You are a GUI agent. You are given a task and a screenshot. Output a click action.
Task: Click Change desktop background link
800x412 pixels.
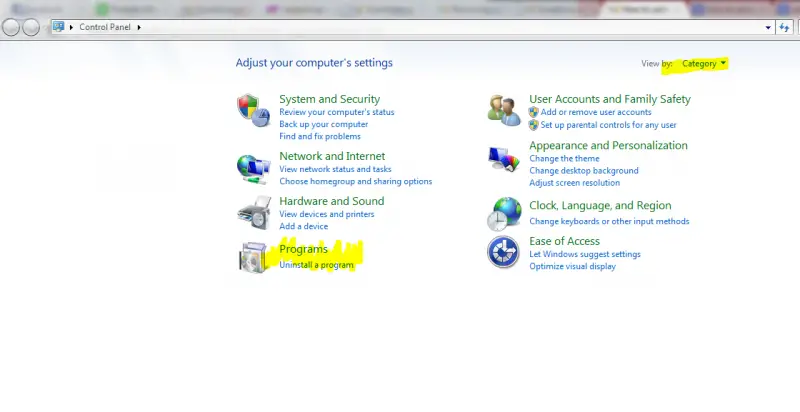tap(584, 171)
